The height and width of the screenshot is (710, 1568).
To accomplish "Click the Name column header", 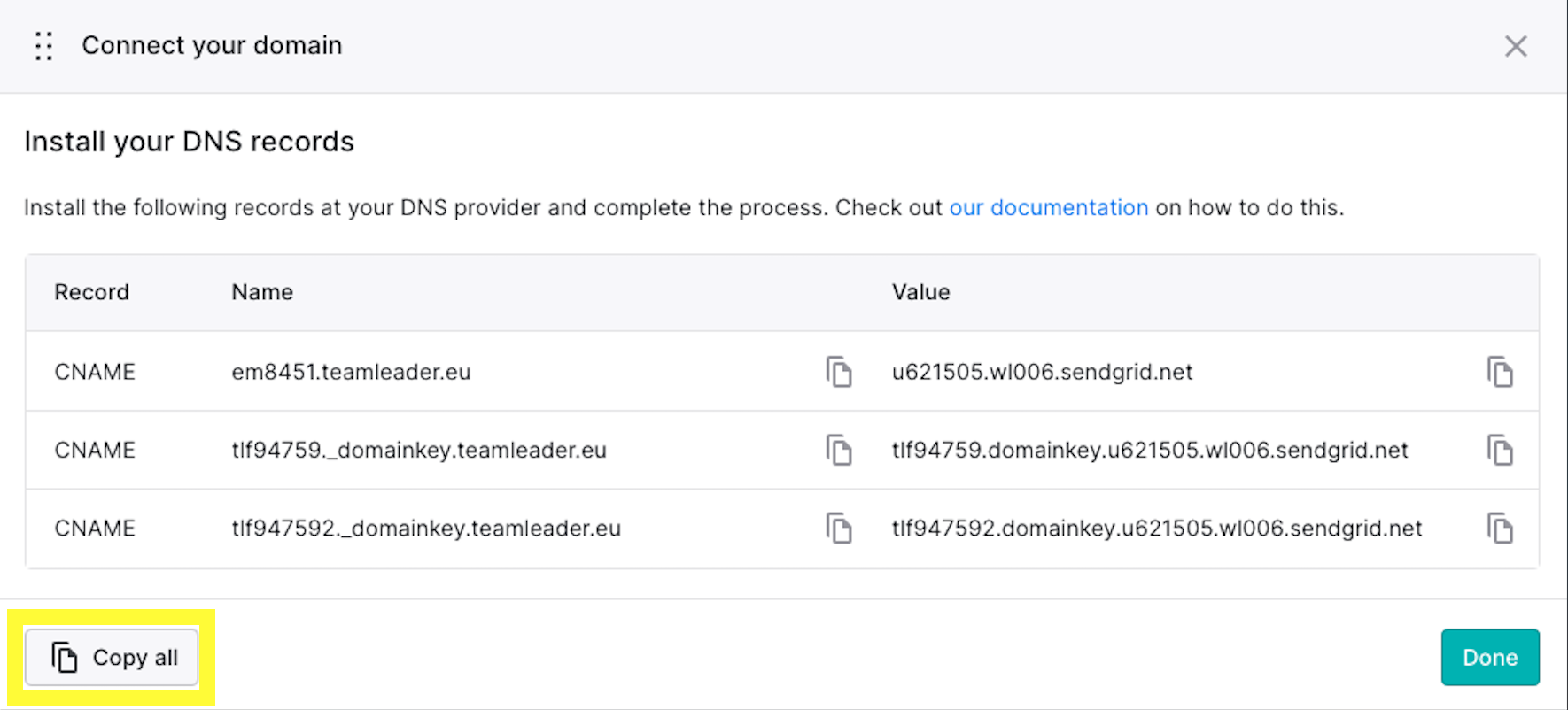I will coord(262,292).
